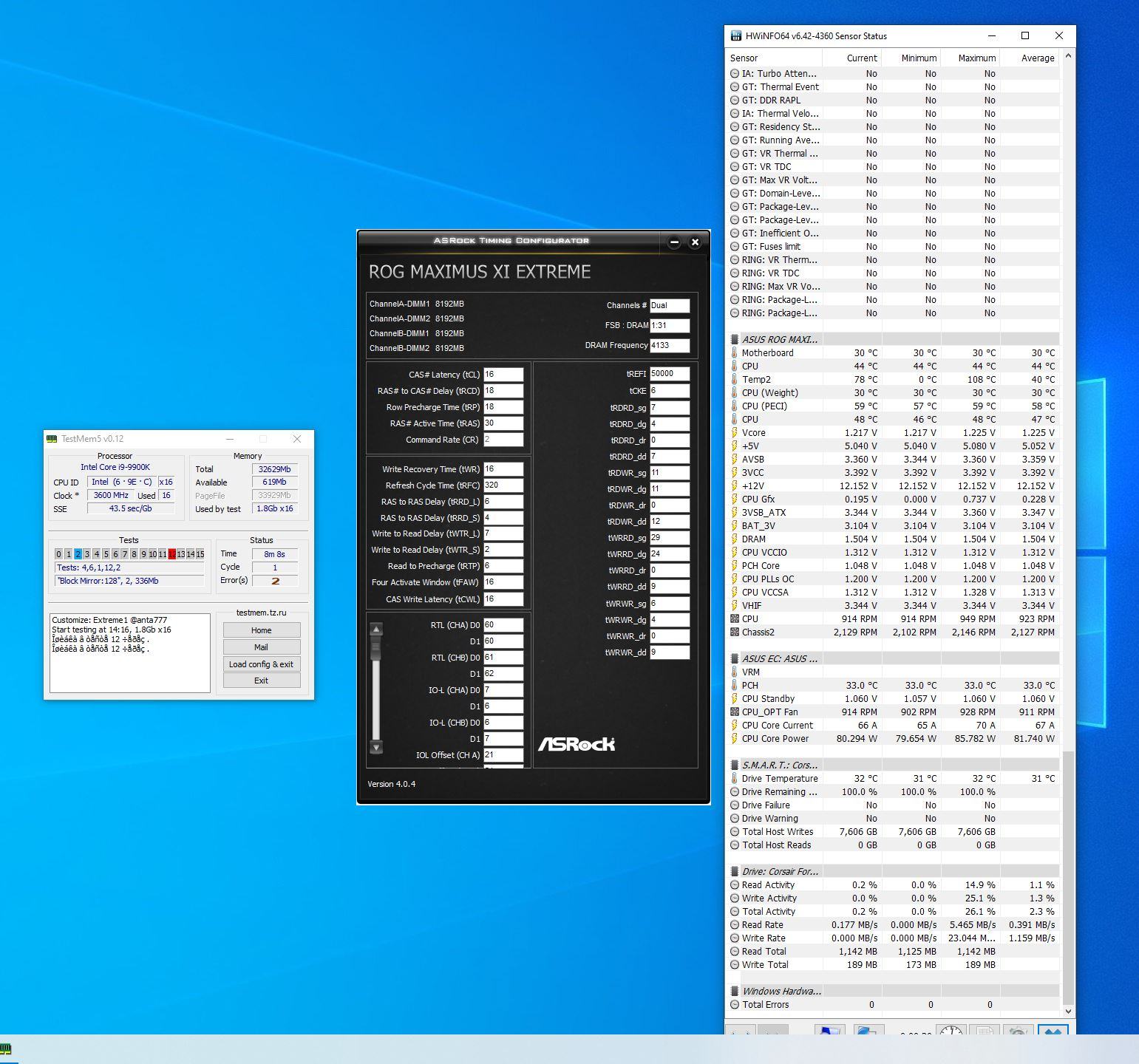Click the Sensor column header in HWiNFO
This screenshot has width=1139, height=1064.
click(774, 58)
